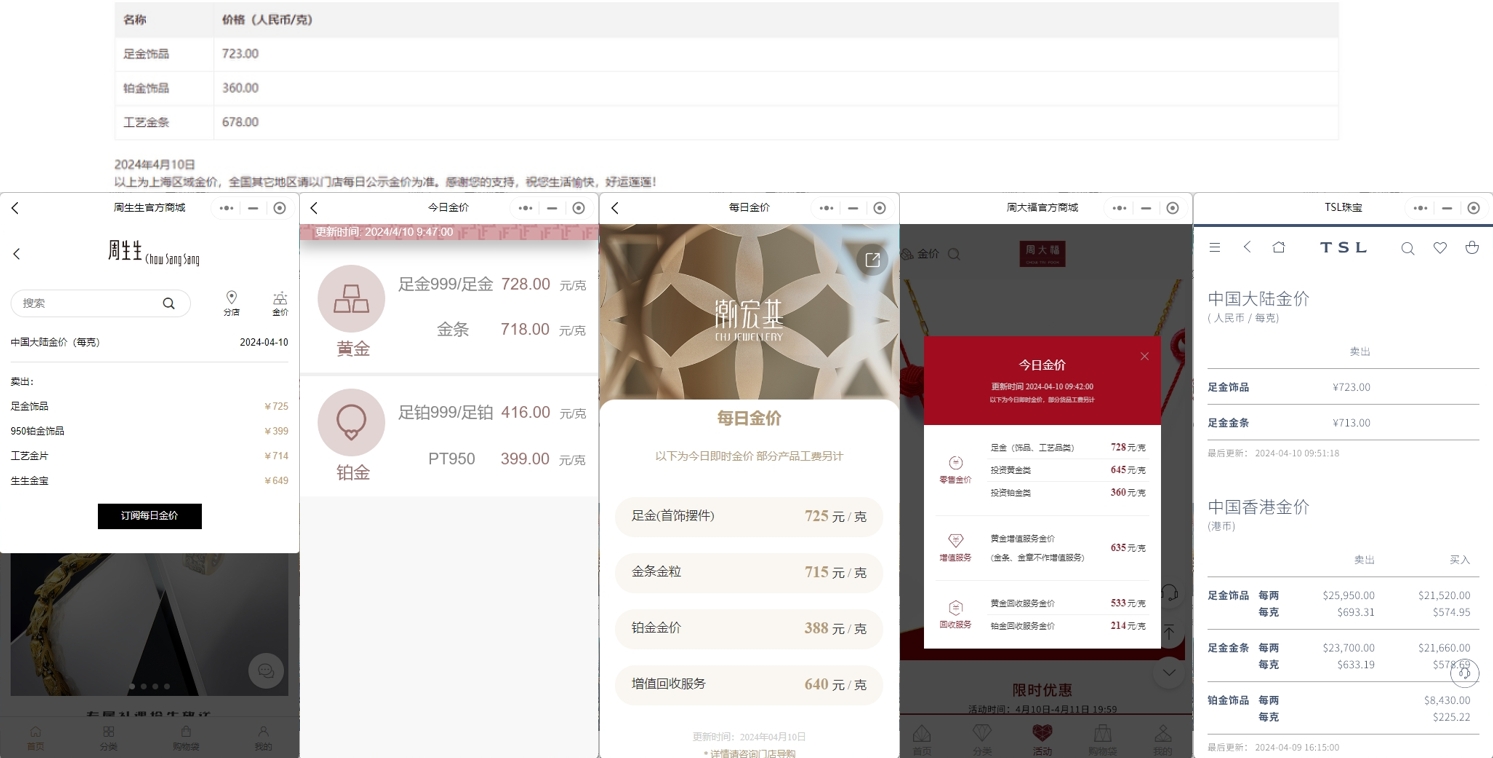This screenshot has height=758, width=1493.
Task: Open the ••• menu of TSL珠宝 window
Action: 1419,208
